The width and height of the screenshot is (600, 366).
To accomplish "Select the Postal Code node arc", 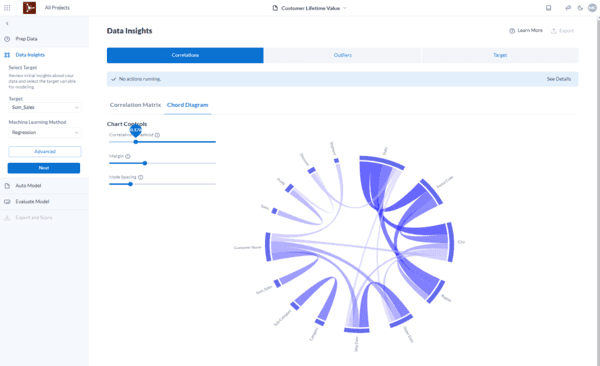I will point(432,191).
